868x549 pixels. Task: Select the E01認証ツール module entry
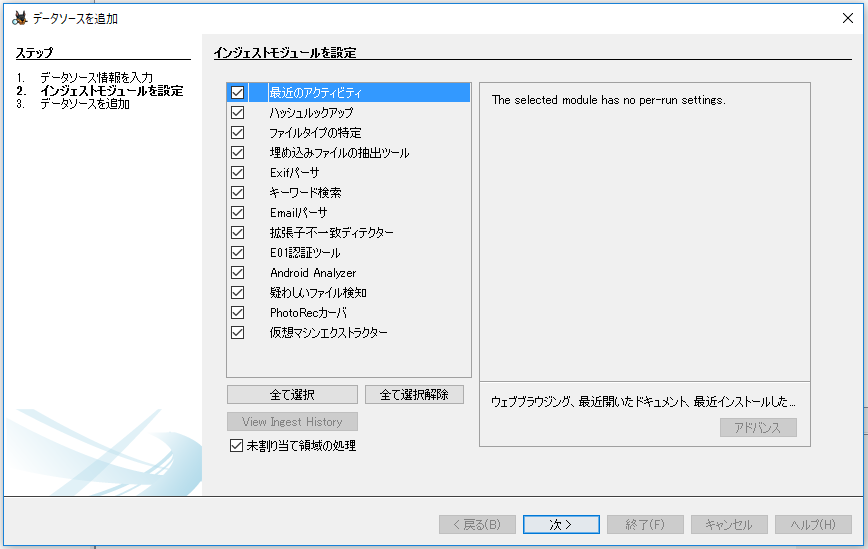304,253
